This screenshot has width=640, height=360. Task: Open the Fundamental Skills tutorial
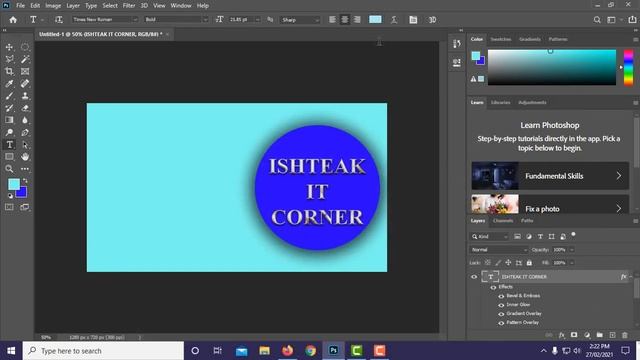click(x=550, y=176)
